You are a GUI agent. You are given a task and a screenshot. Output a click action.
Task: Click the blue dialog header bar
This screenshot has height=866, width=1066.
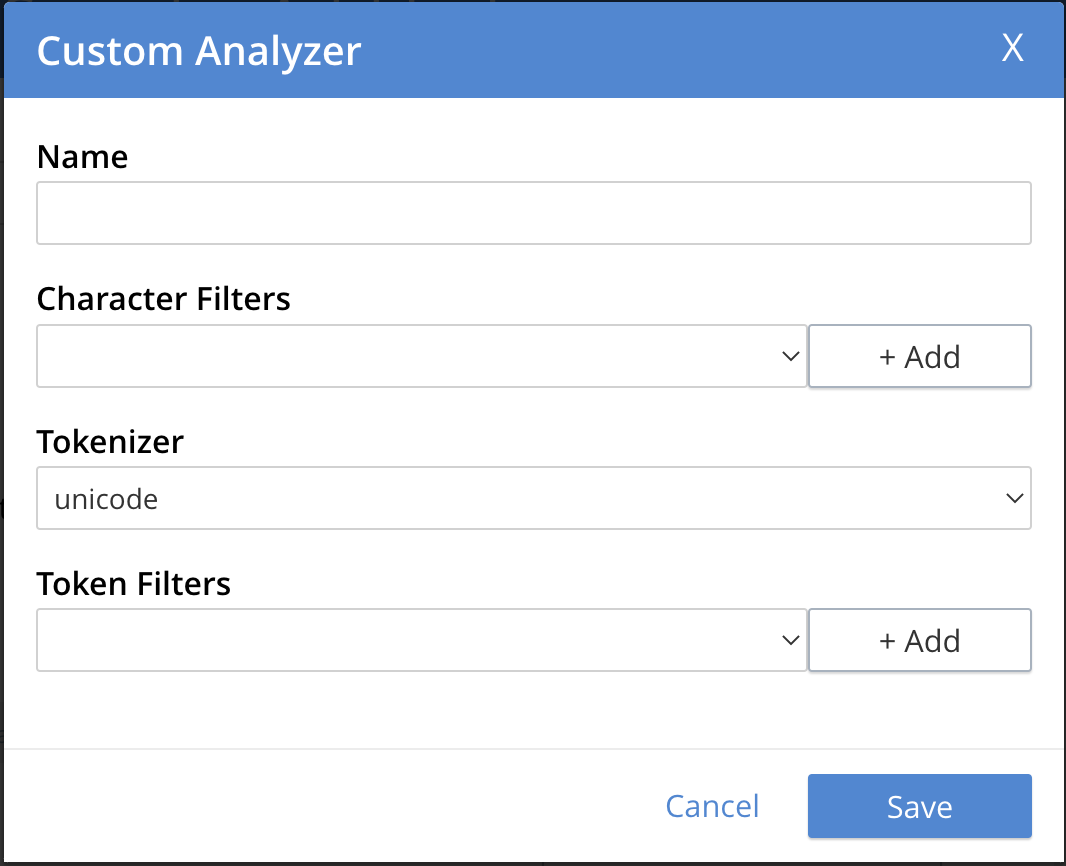click(650, 50)
